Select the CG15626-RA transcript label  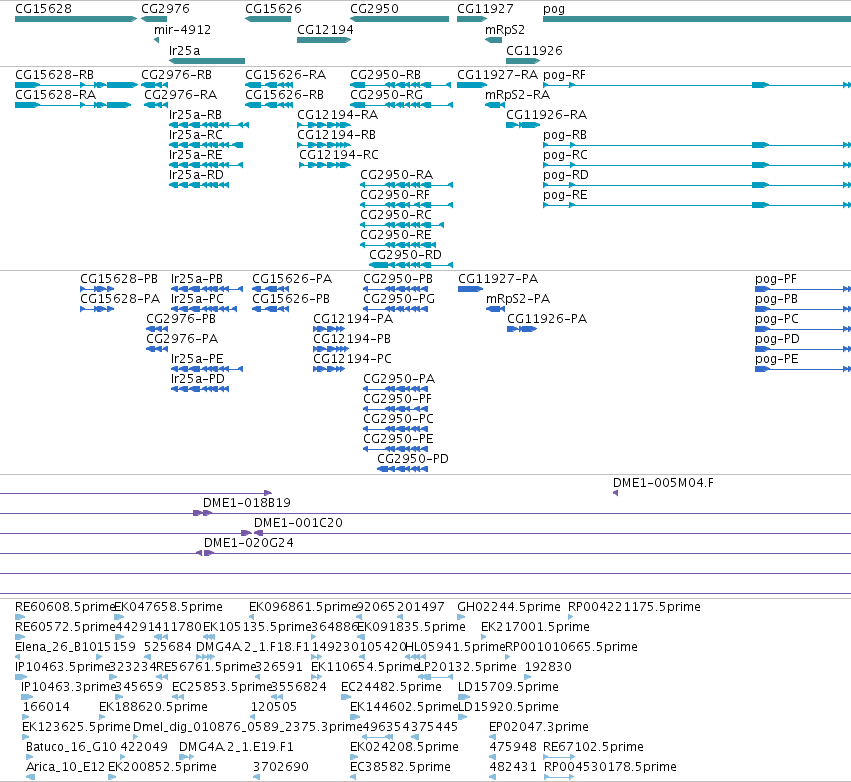[x=285, y=75]
